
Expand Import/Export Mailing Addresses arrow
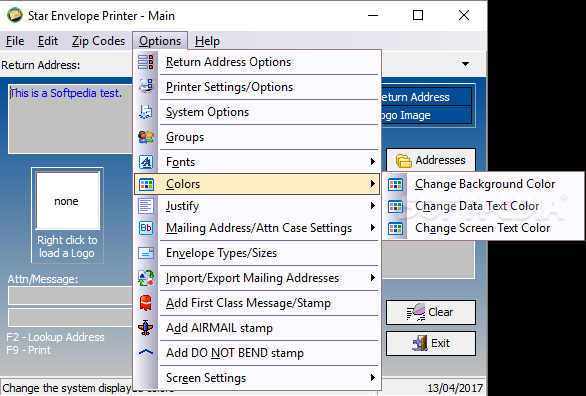(372, 278)
